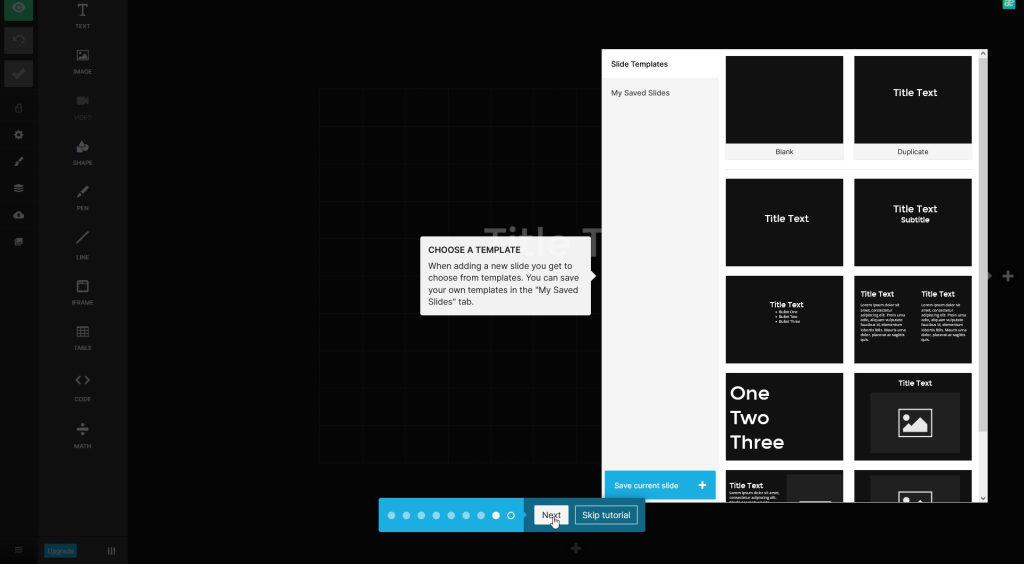Pick the Pen drawing tool

tap(82, 198)
